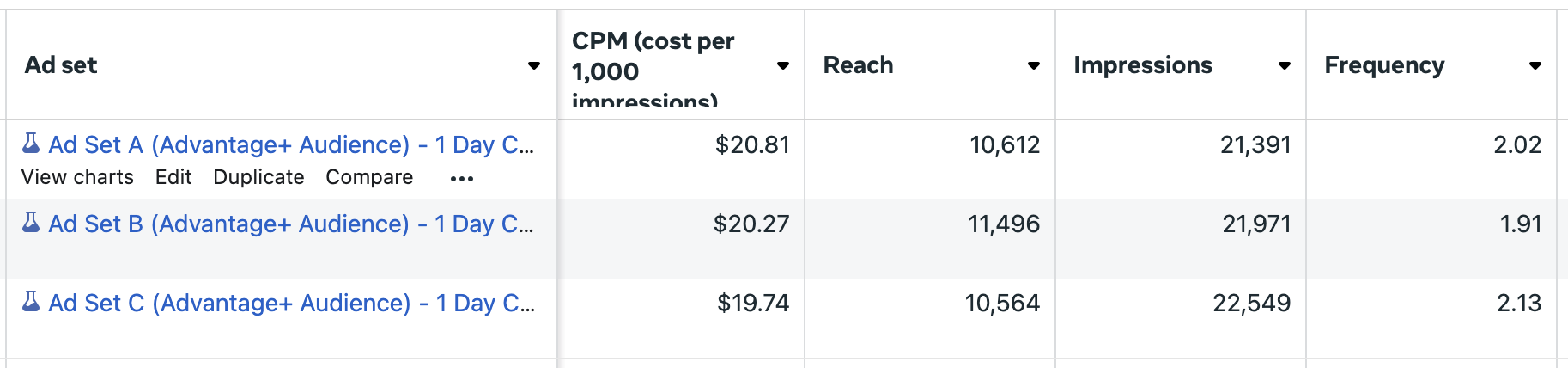The image size is (1568, 368).
Task: Click Edit under Ad Set A
Action: pos(173,177)
